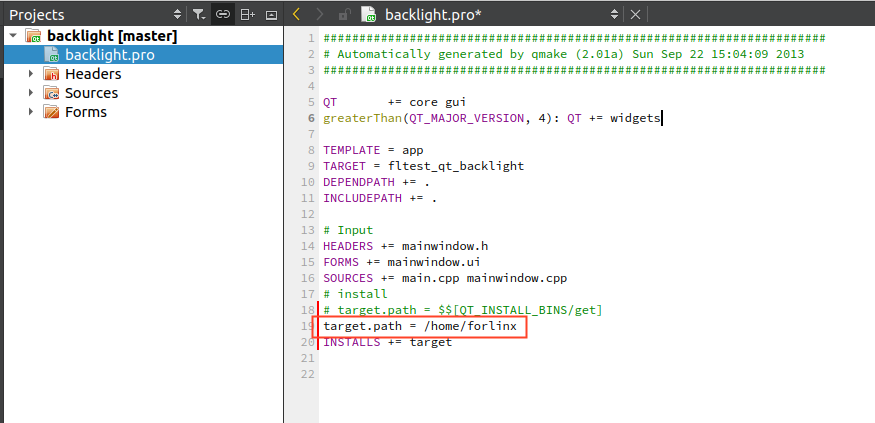Image resolution: width=875 pixels, height=423 pixels.
Task: Click the filter tree icon
Action: point(198,15)
